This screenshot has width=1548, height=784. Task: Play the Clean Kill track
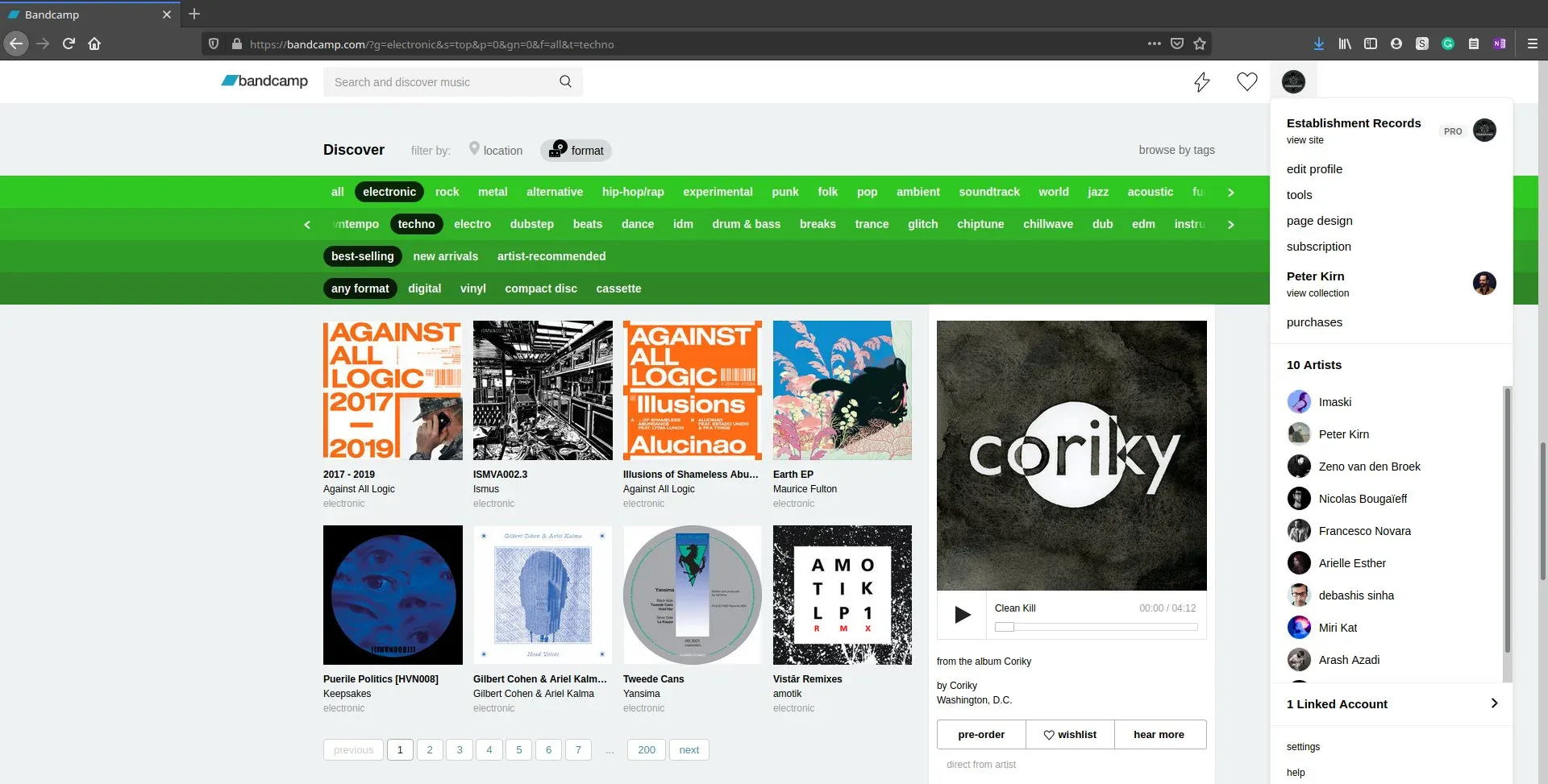pyautogui.click(x=962, y=615)
